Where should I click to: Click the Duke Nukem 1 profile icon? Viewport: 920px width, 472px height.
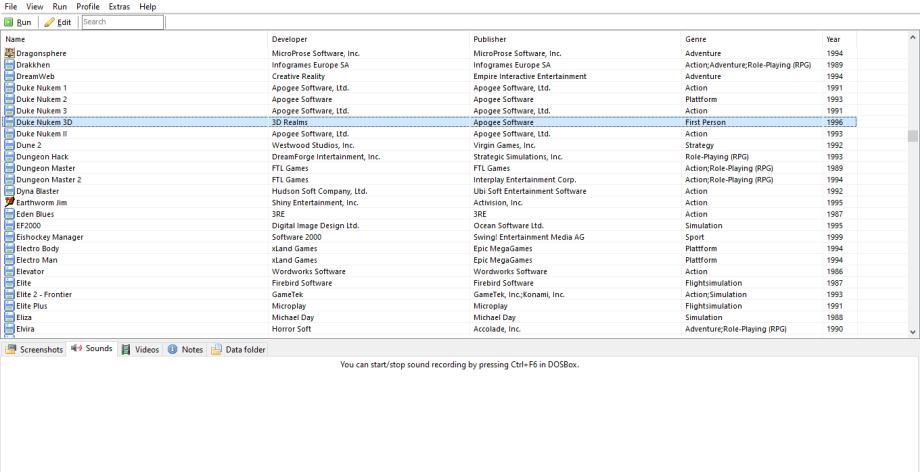pos(9,87)
